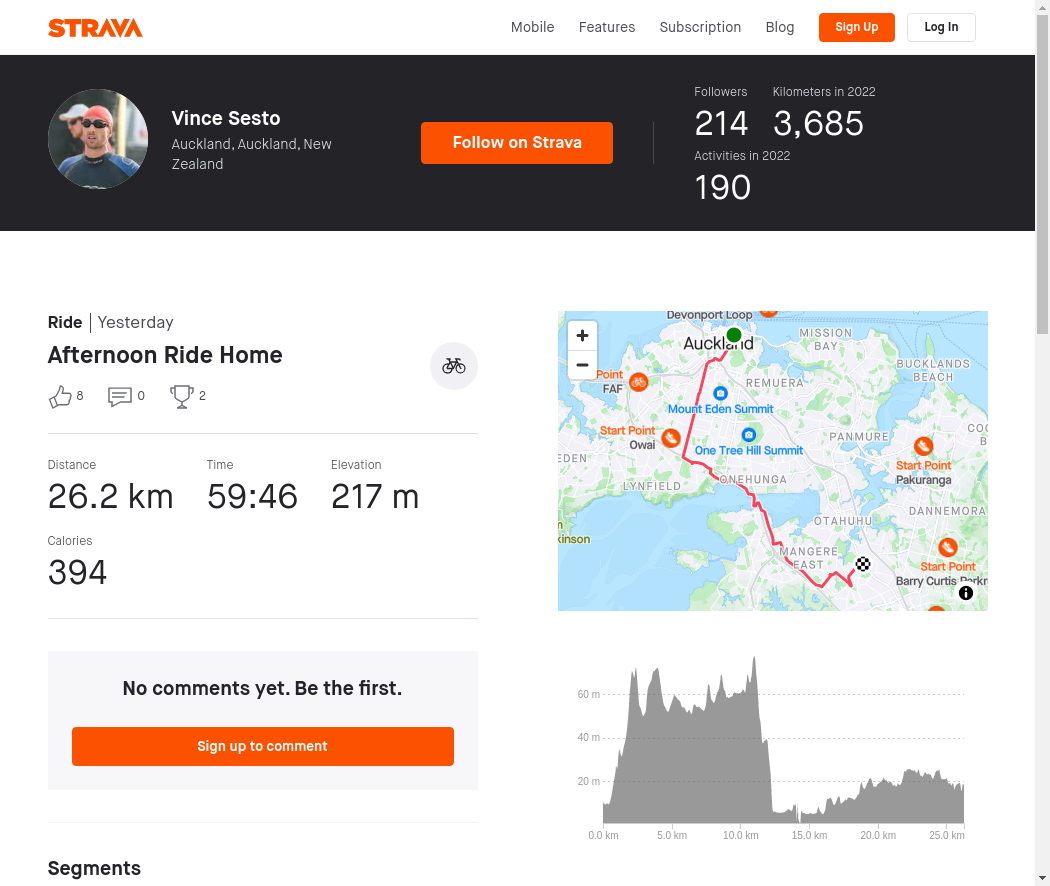Viewport: 1050px width, 886px height.
Task: Click the 217 m elevation value
Action: tap(375, 497)
